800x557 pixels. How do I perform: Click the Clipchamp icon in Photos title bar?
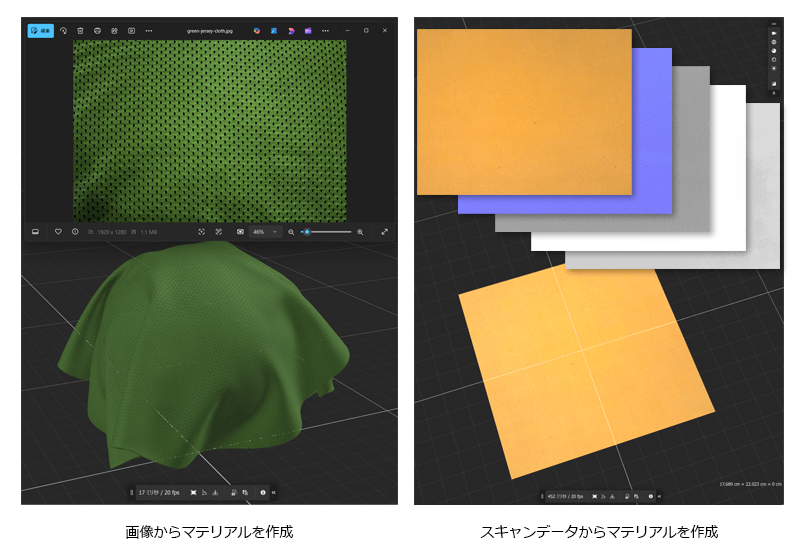[291, 31]
